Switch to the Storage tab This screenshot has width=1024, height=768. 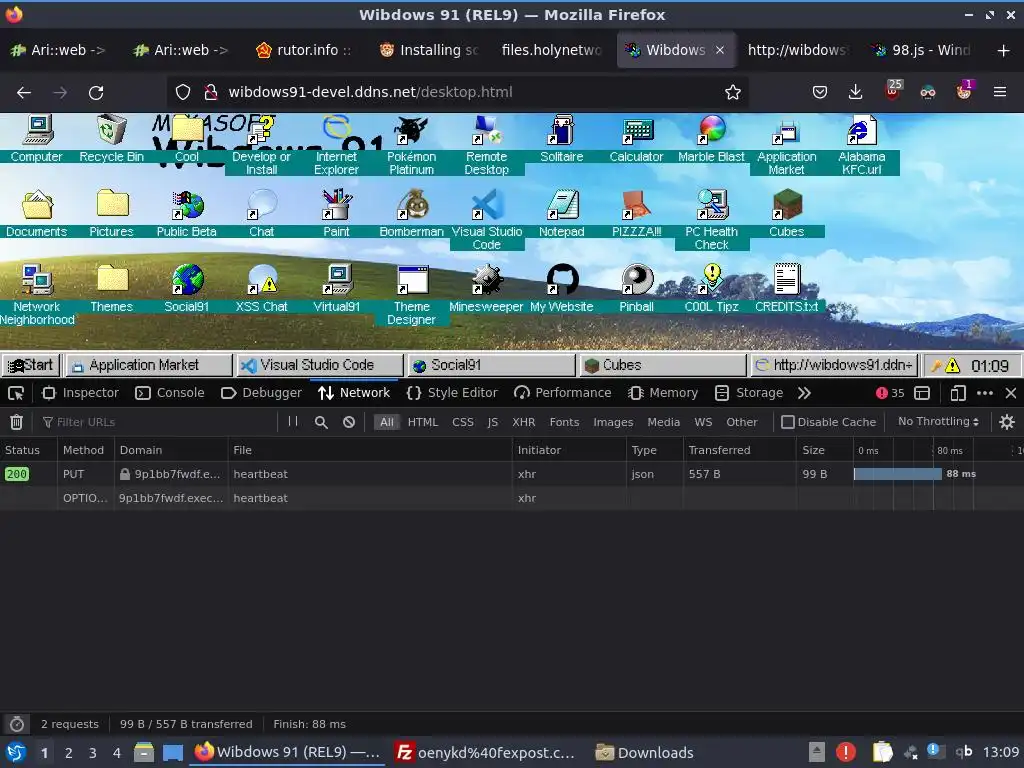click(x=749, y=393)
